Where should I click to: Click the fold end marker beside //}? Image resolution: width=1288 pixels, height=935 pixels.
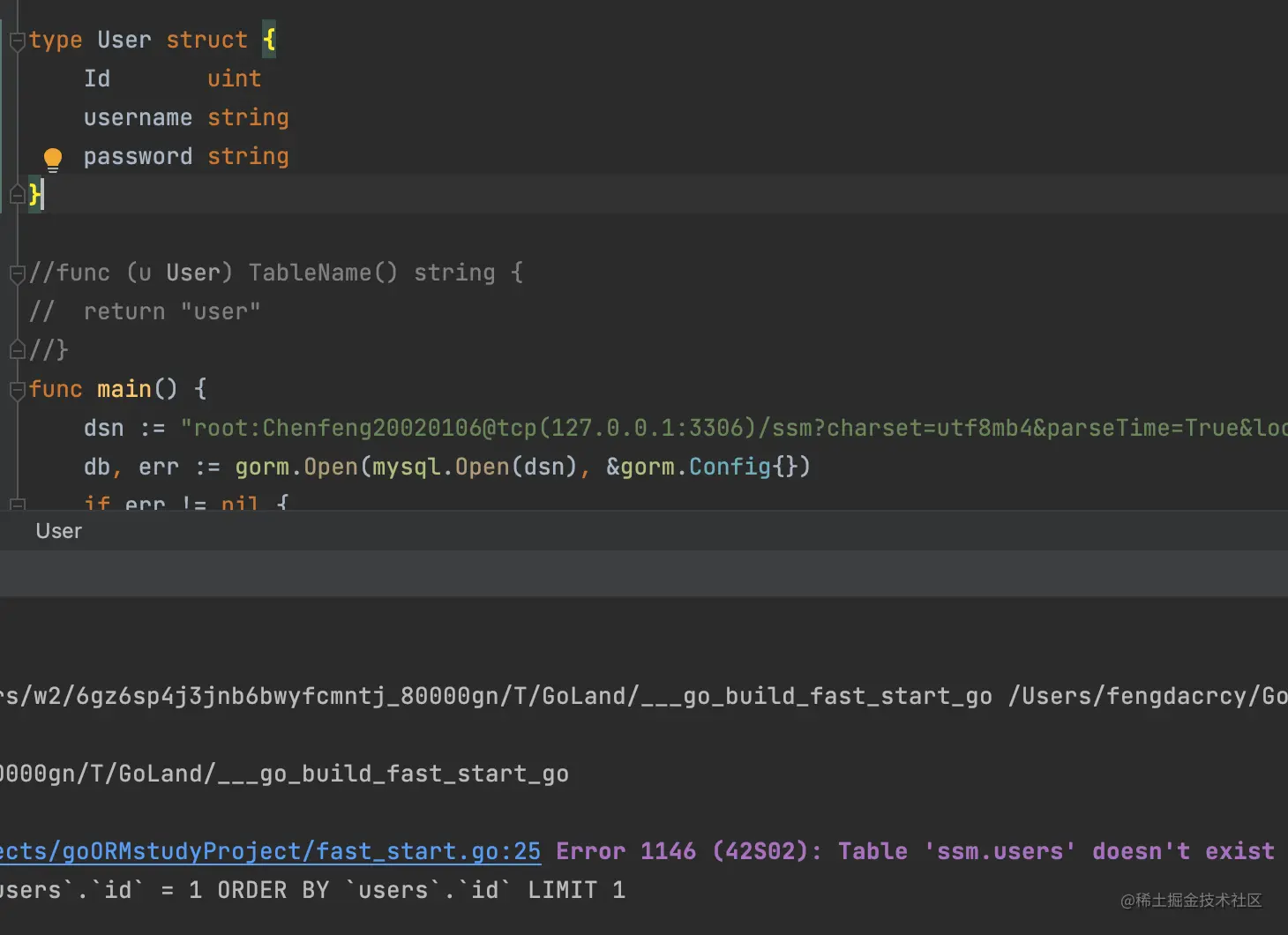pyautogui.click(x=17, y=350)
